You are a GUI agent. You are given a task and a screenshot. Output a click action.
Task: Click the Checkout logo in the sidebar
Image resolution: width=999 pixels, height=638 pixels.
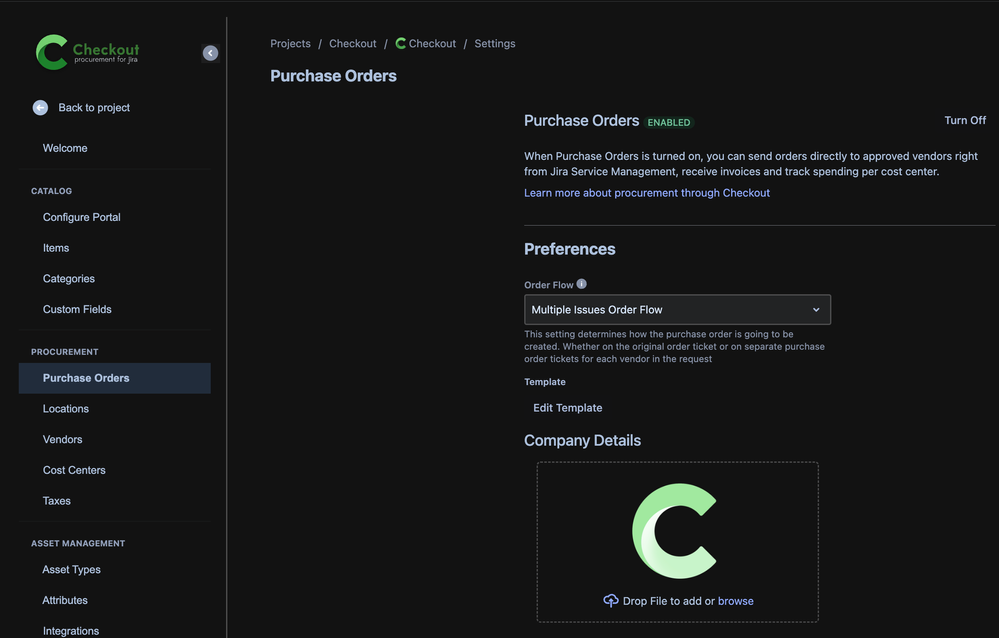pos(87,52)
